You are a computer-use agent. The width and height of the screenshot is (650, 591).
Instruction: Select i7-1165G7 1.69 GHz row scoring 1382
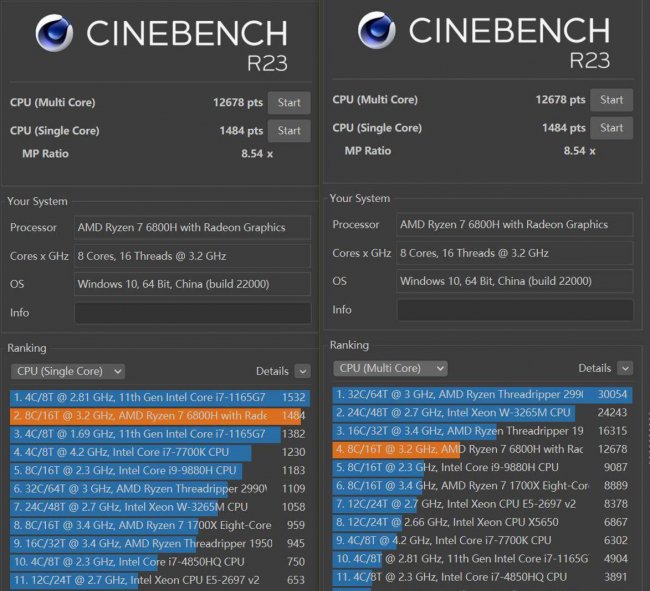tap(160, 434)
